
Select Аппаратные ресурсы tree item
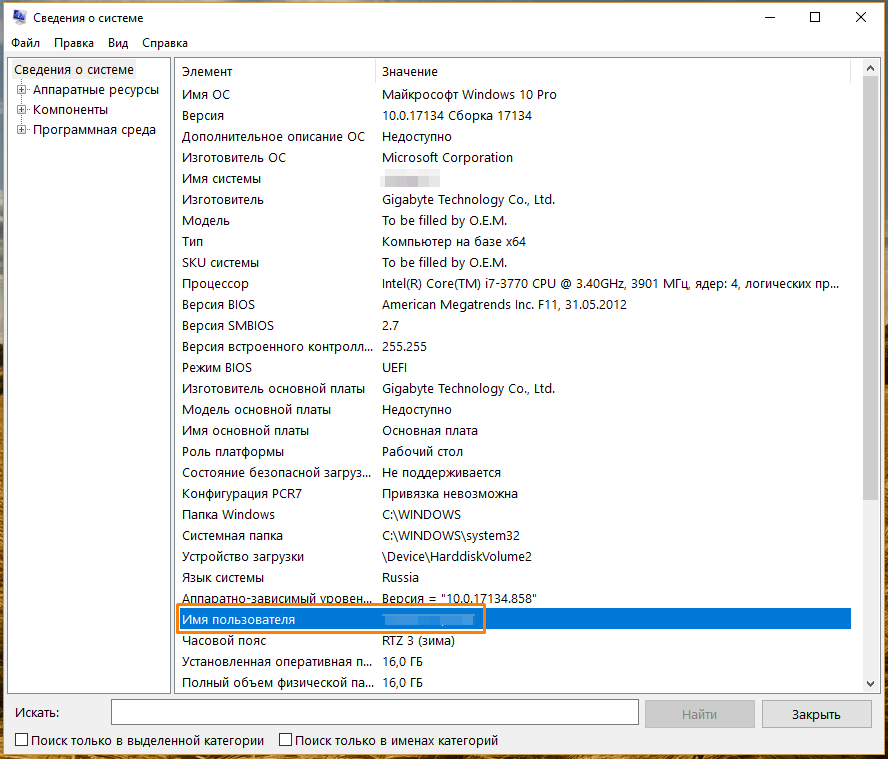click(x=96, y=89)
